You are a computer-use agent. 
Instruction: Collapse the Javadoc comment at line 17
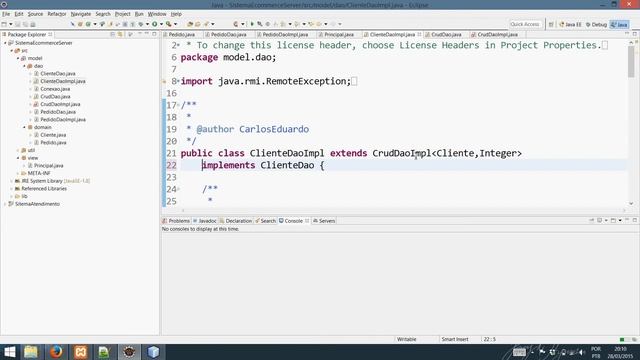(x=178, y=105)
